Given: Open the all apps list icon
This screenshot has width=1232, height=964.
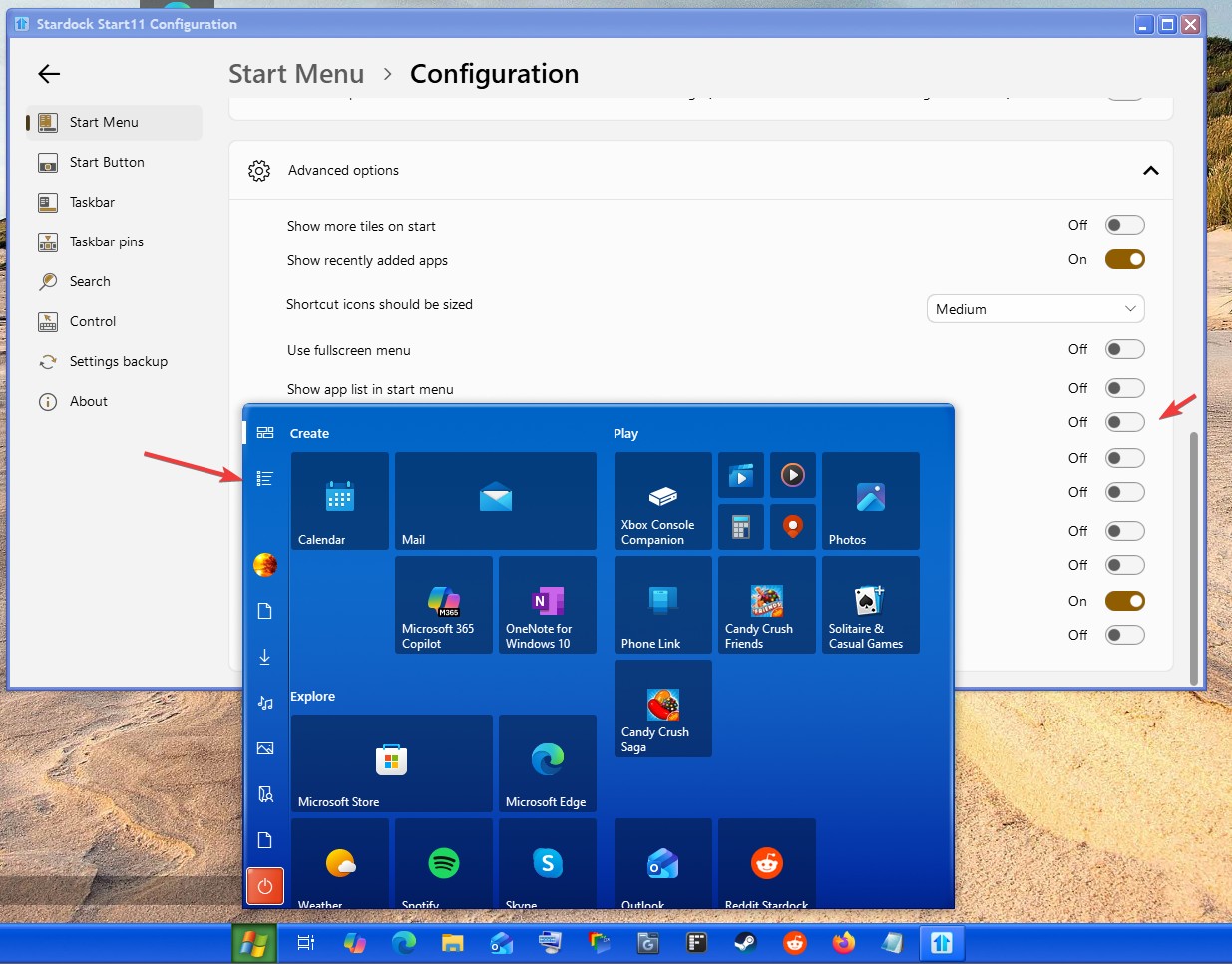Looking at the screenshot, I should tap(265, 479).
